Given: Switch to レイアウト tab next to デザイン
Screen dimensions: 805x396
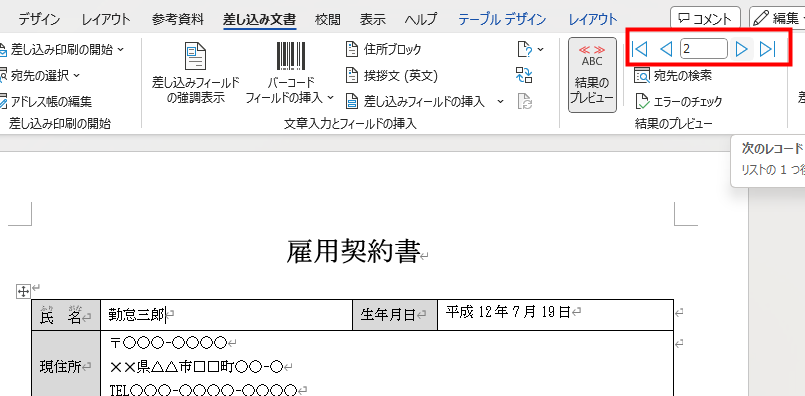Looking at the screenshot, I should tap(106, 20).
